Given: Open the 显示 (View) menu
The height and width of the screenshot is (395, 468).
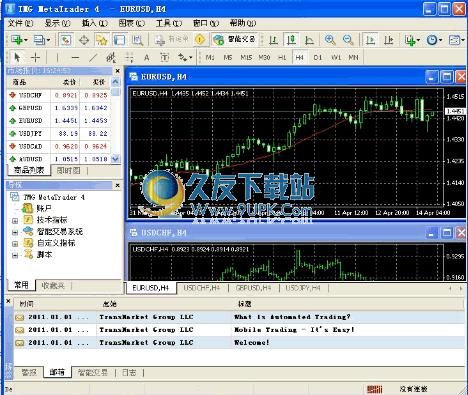Looking at the screenshot, I should click(57, 23).
